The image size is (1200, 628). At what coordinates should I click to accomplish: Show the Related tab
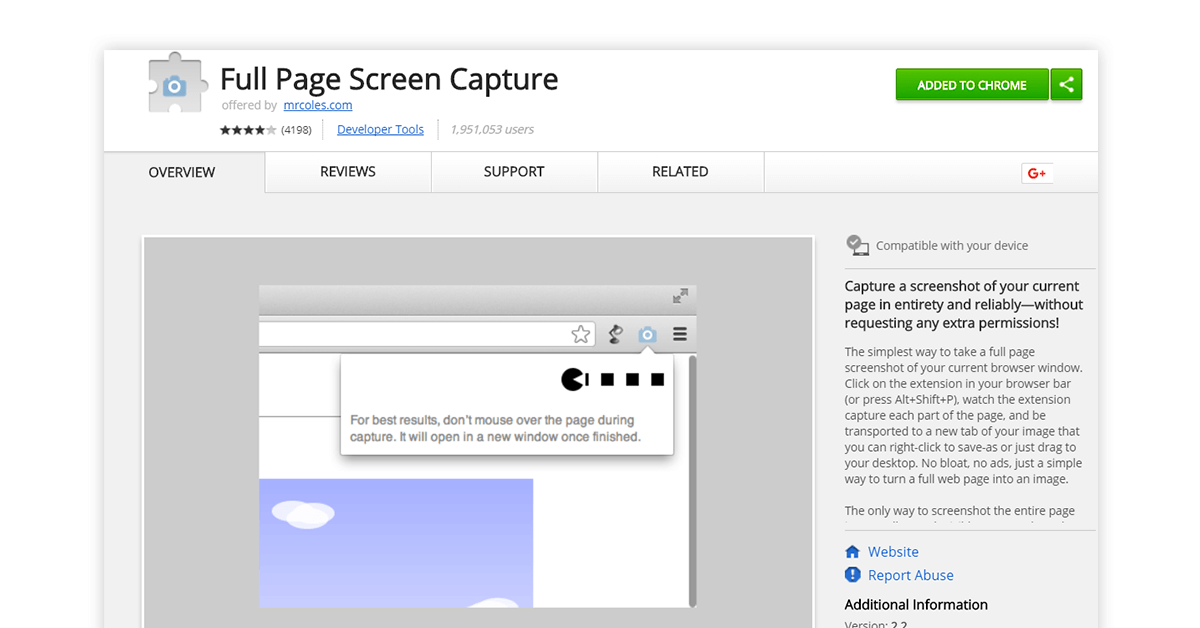[680, 172]
